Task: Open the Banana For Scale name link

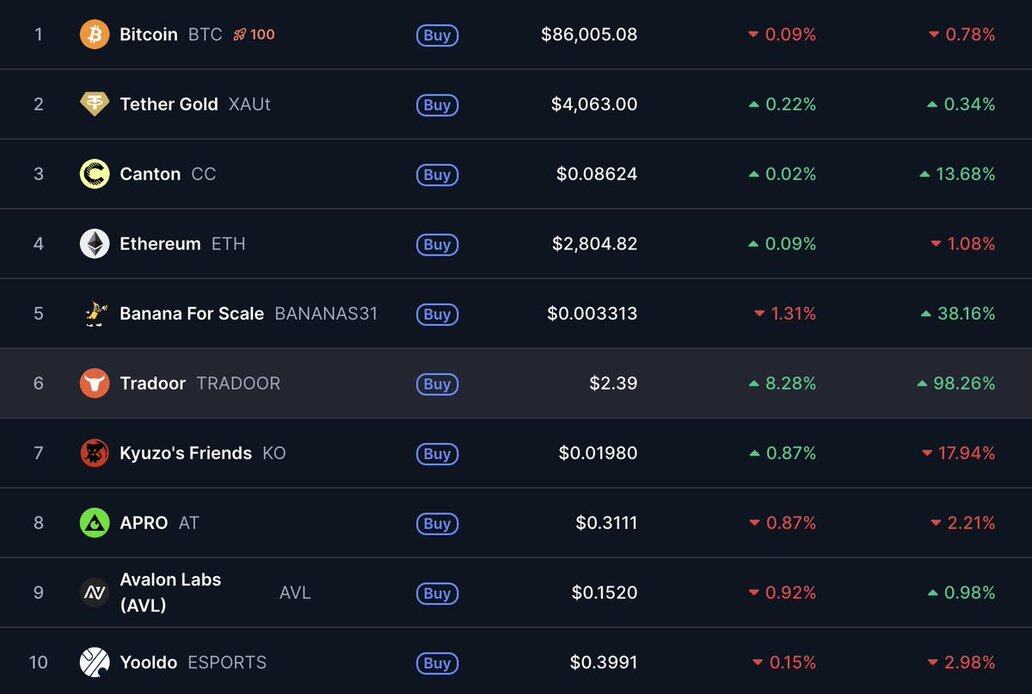Action: pyautogui.click(x=191, y=314)
